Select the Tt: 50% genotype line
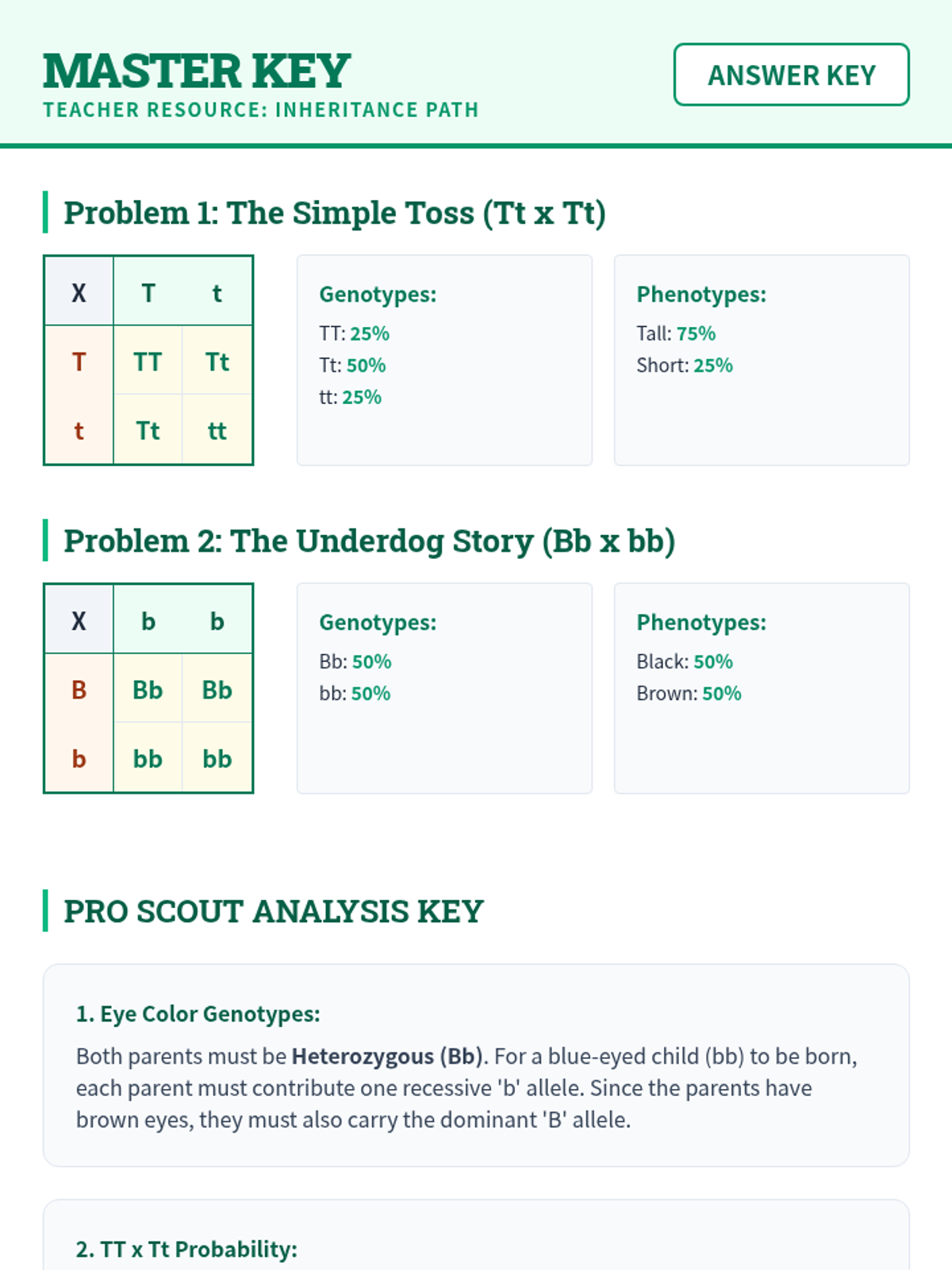Viewport: 952px width, 1270px height. (x=352, y=365)
